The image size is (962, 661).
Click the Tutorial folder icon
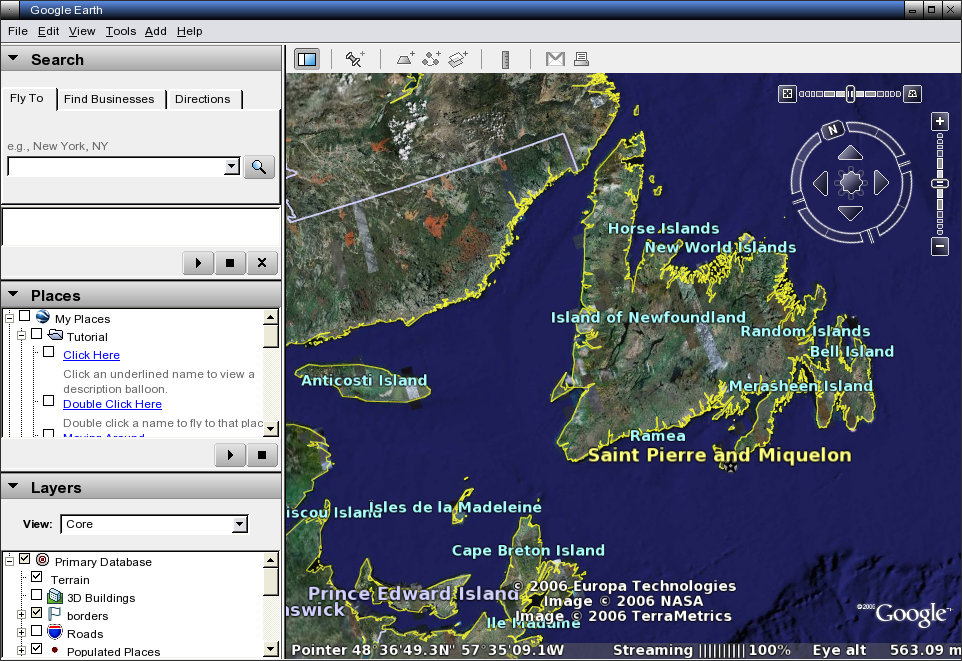point(56,335)
